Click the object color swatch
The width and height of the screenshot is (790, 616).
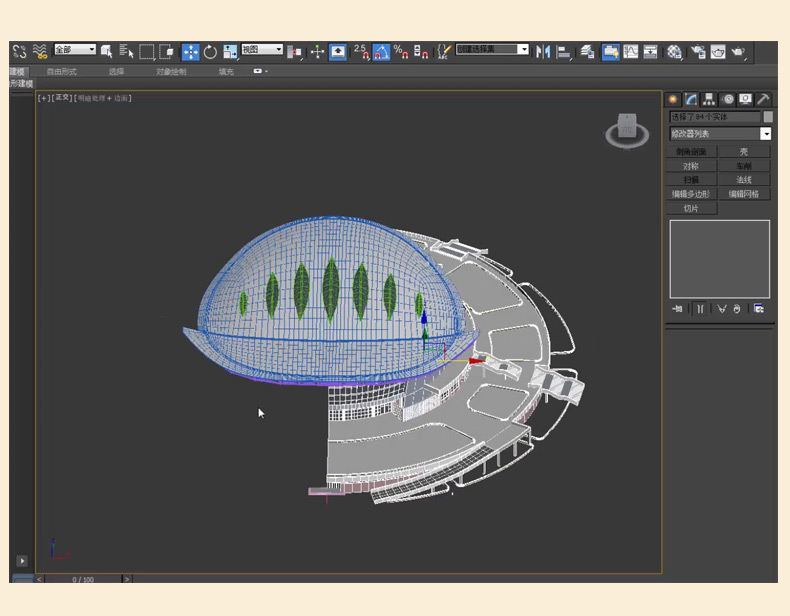[x=768, y=117]
